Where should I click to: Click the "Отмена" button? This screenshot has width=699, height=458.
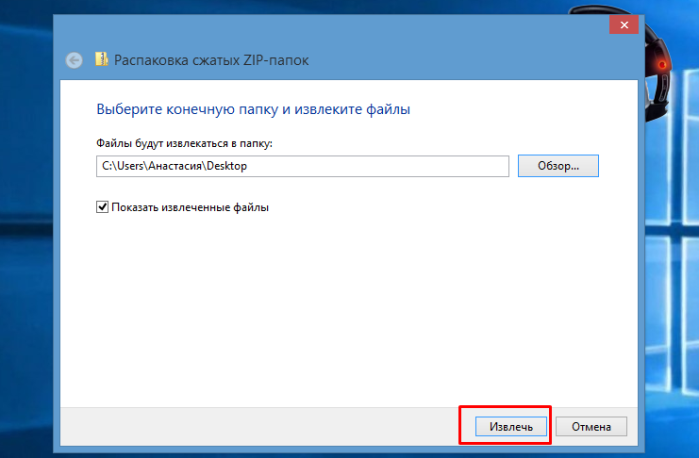click(591, 427)
